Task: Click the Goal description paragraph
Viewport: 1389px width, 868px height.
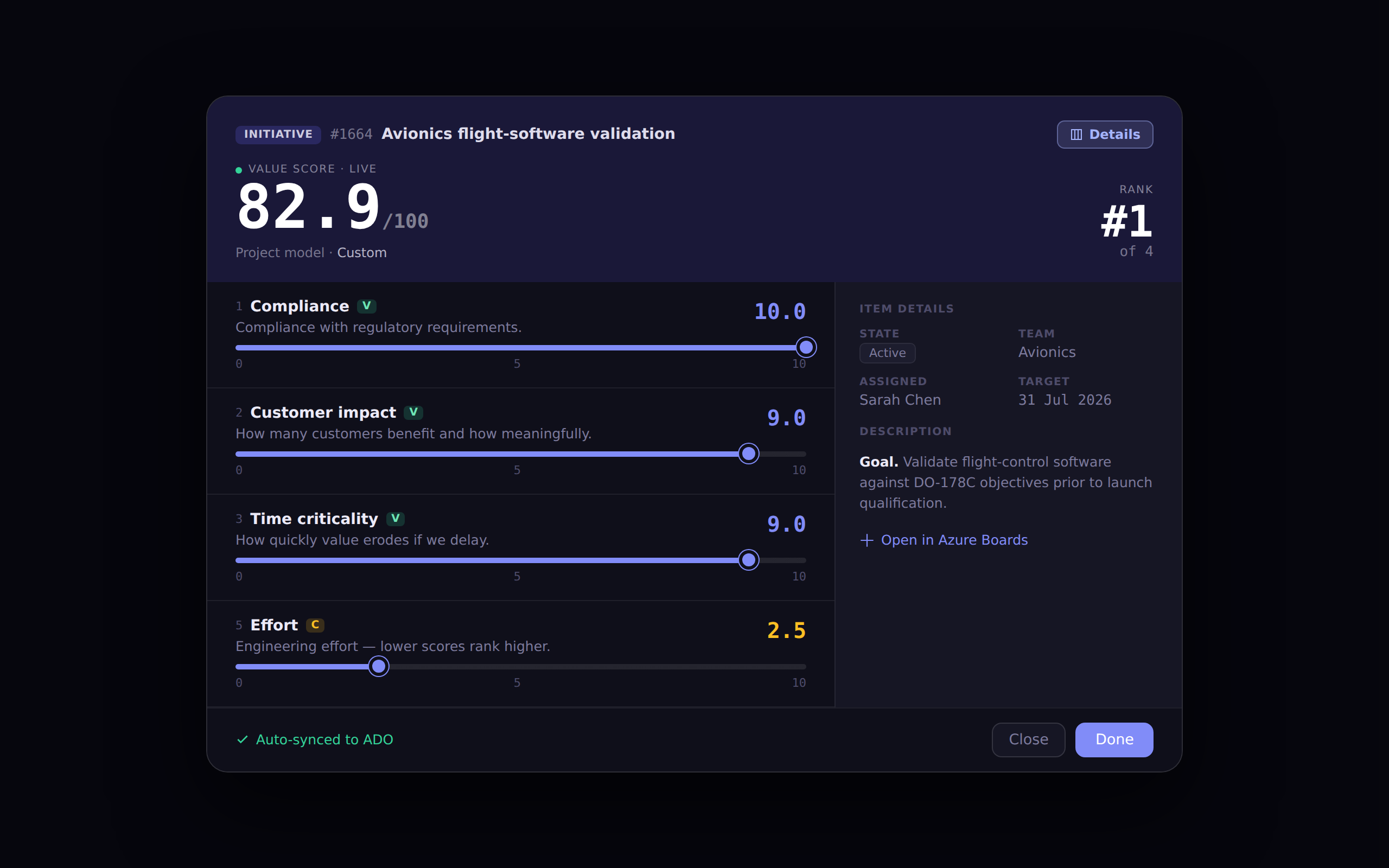Action: pyautogui.click(x=1005, y=482)
